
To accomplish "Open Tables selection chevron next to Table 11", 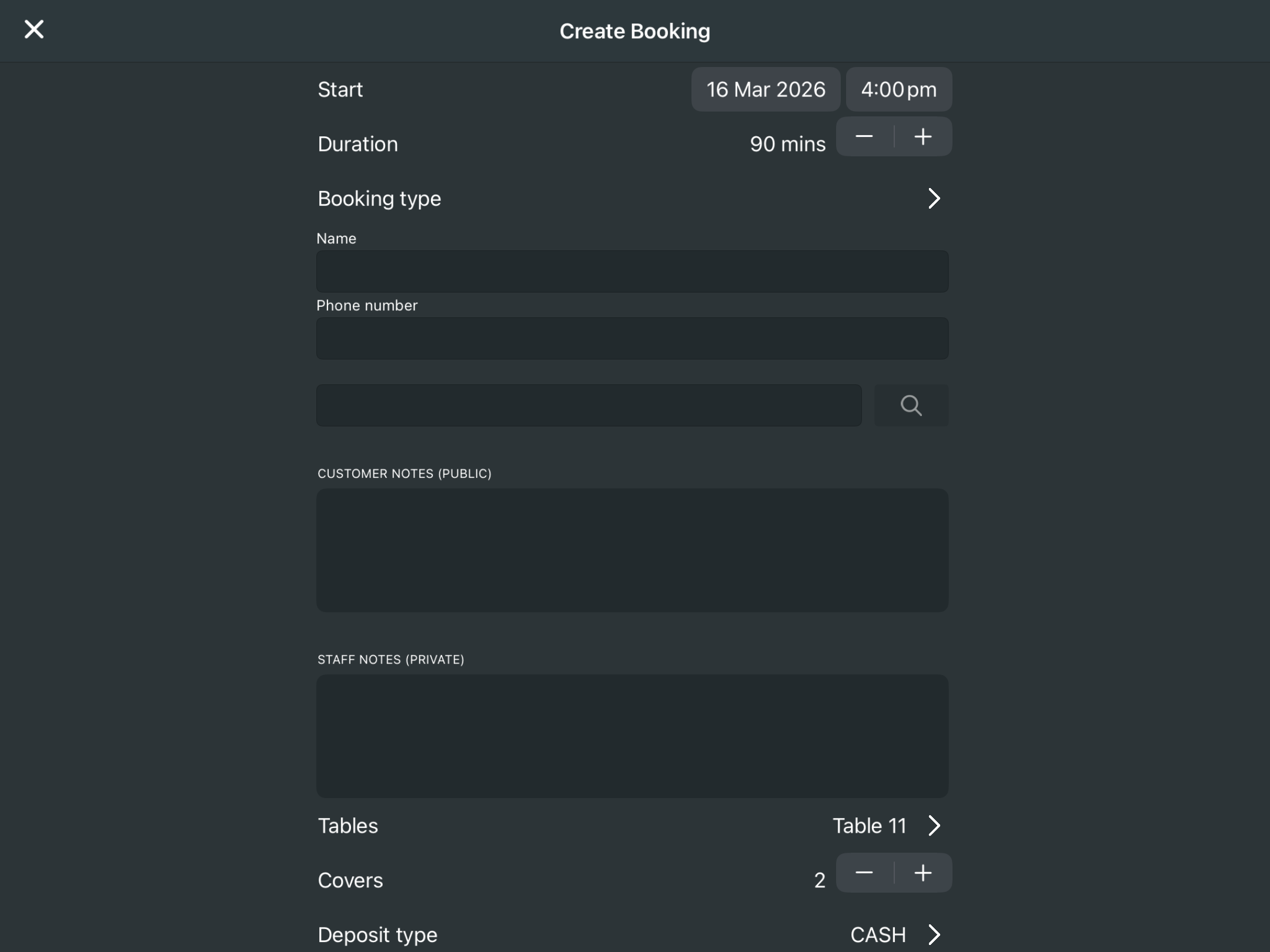I will (934, 826).
